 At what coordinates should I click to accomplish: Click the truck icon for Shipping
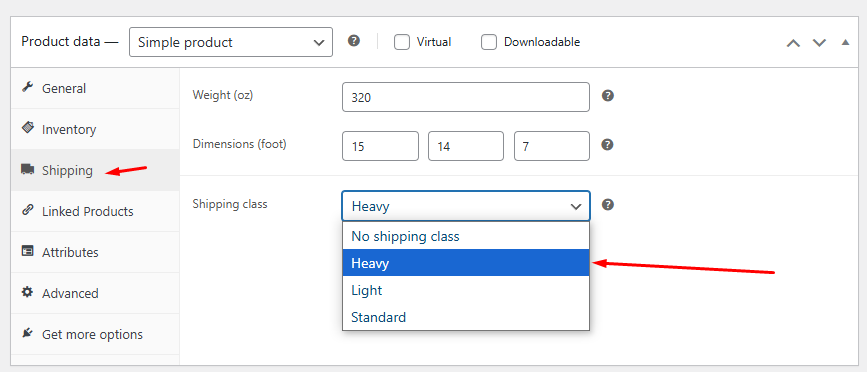[x=27, y=170]
